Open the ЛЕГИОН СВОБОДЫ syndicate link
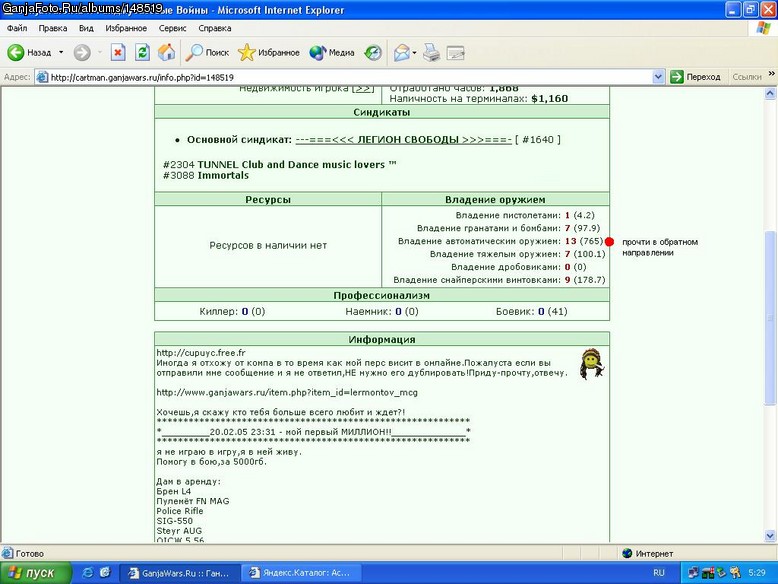The height and width of the screenshot is (584, 778). [x=403, y=139]
